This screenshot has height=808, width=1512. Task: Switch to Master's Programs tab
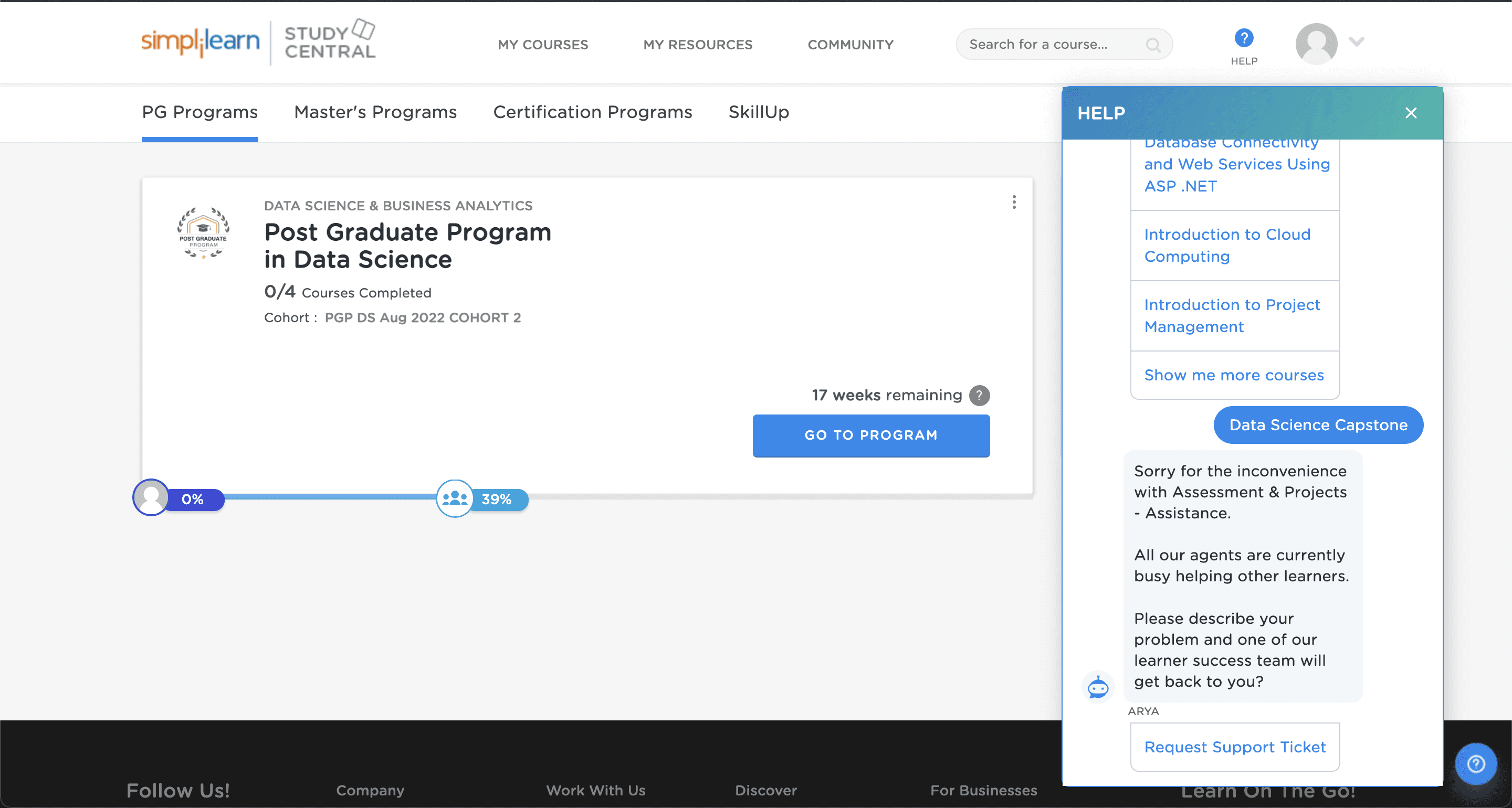tap(375, 112)
